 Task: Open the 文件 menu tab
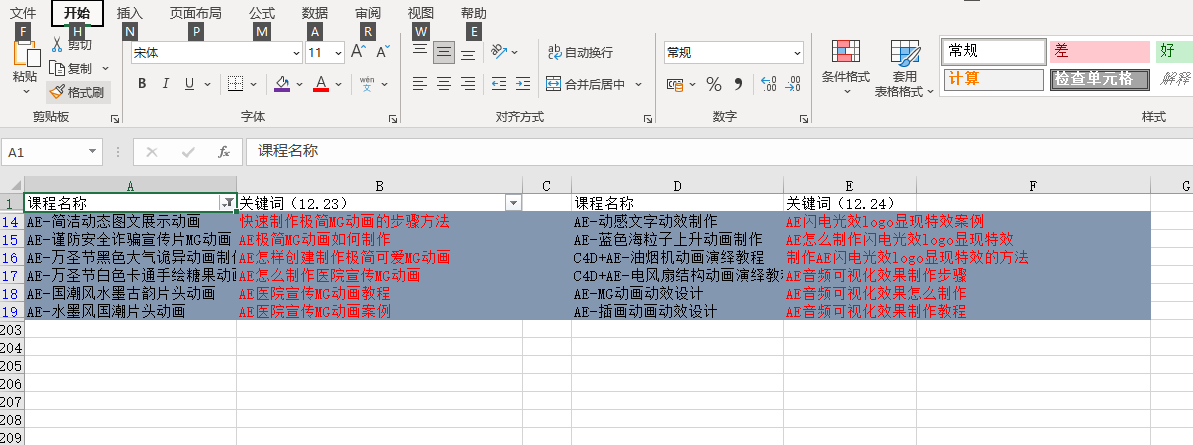coord(23,13)
